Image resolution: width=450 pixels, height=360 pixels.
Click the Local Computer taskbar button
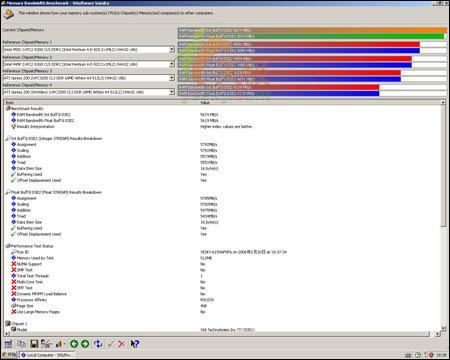click(x=47, y=355)
